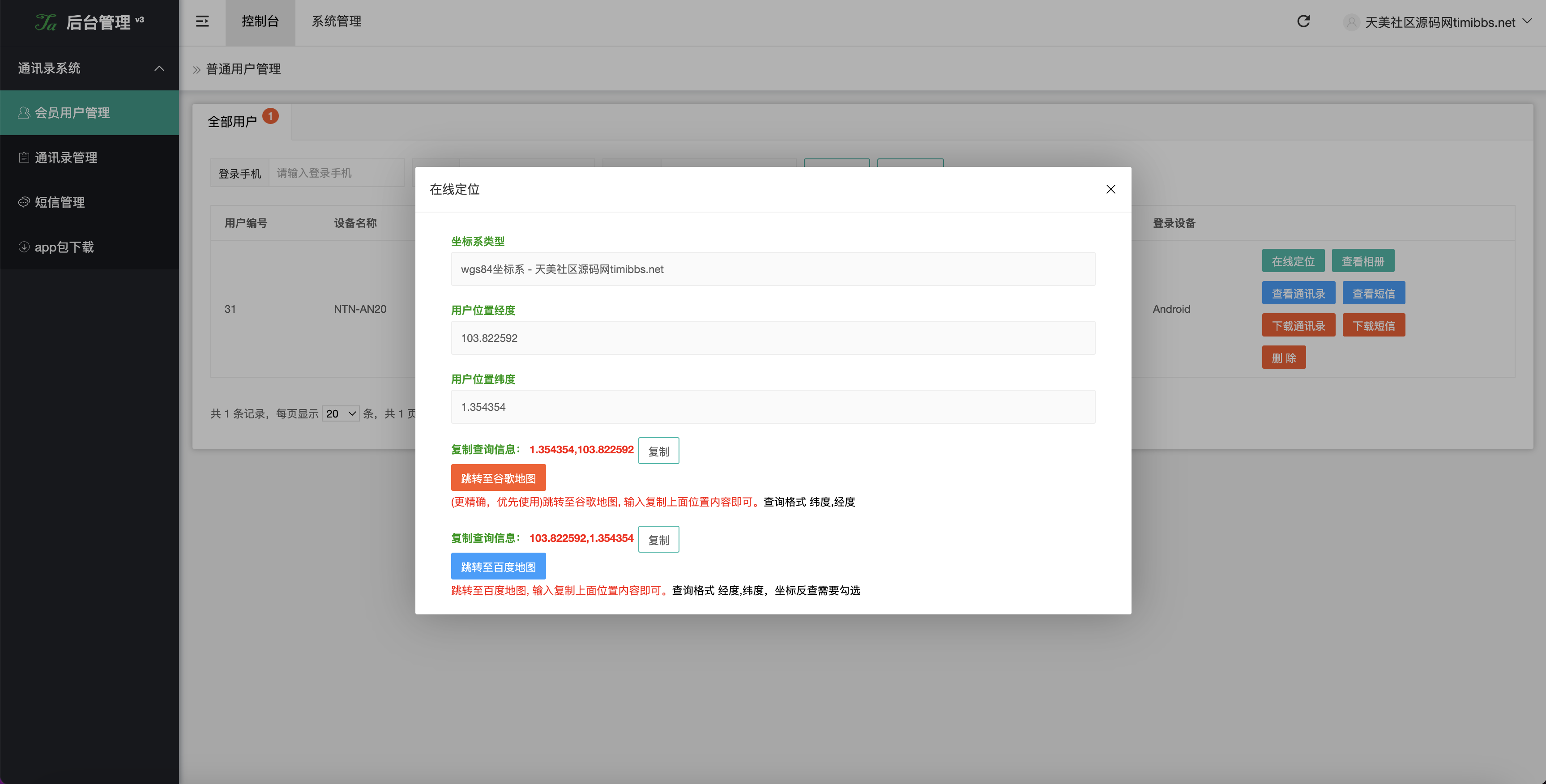This screenshot has width=1546, height=784.
Task: Open the per-page count dropdown showing 20
Action: click(x=340, y=413)
